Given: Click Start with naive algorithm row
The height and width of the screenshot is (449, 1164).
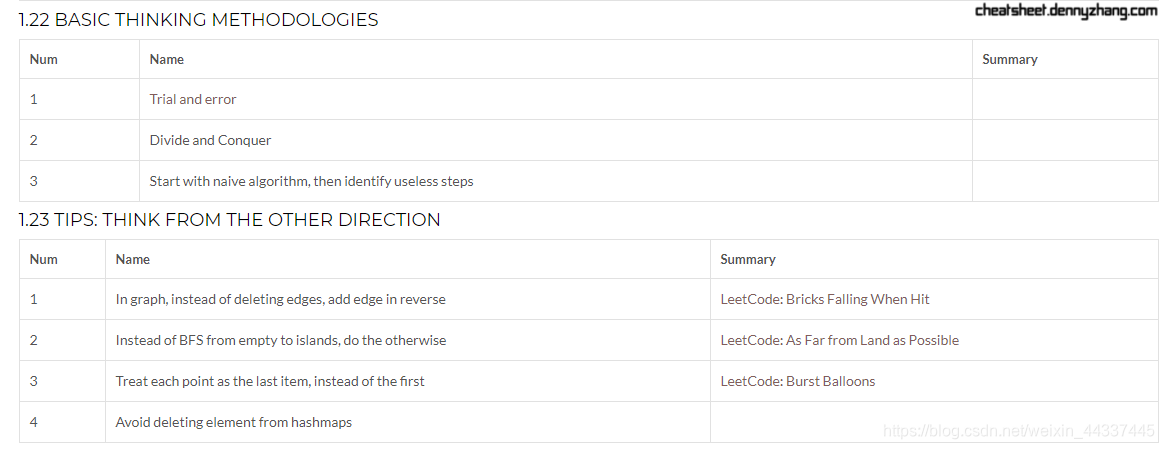Looking at the screenshot, I should coord(311,181).
